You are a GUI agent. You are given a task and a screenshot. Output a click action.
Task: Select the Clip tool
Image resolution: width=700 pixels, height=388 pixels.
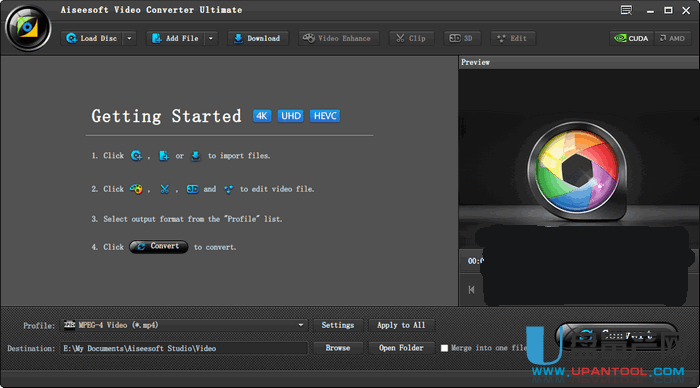coord(411,38)
